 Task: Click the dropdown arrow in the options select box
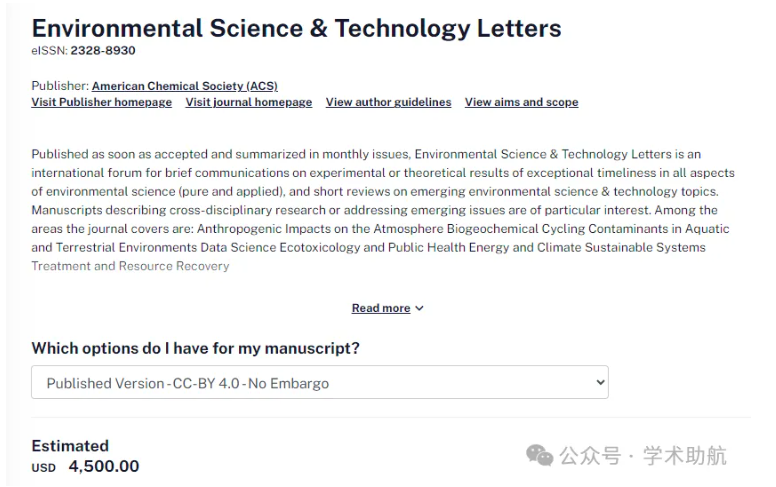pos(600,382)
